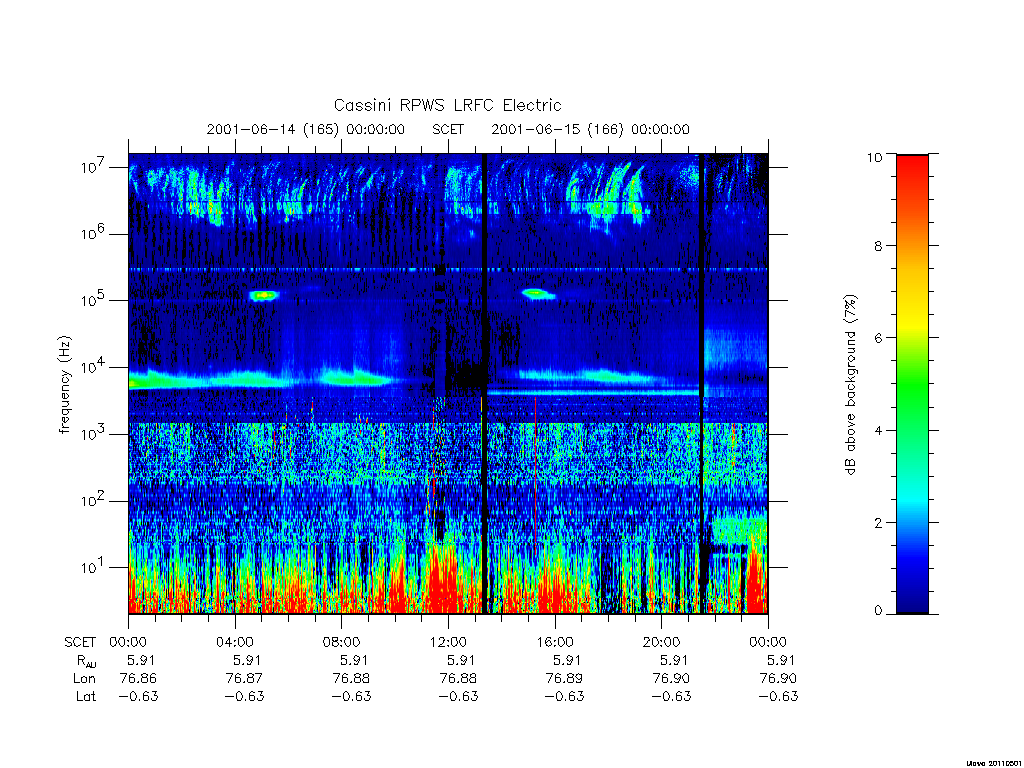Viewport: 1024px width, 768px height.
Task: Click the 'Lat' row label
Action: (x=86, y=696)
